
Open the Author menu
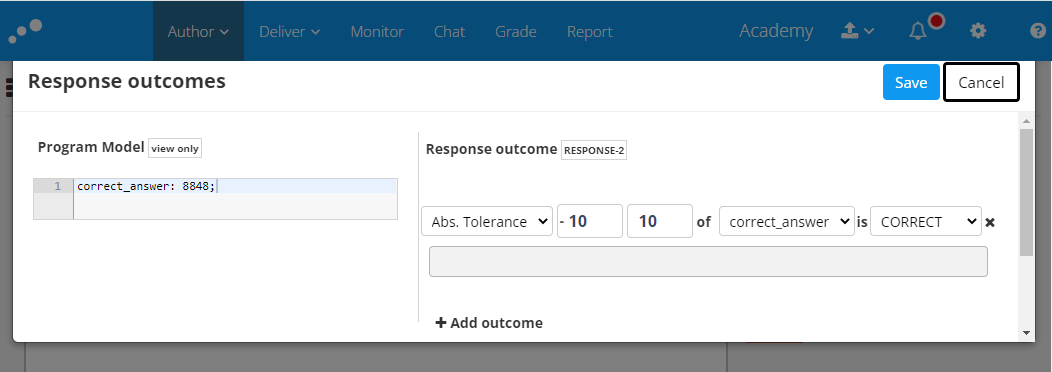(198, 32)
